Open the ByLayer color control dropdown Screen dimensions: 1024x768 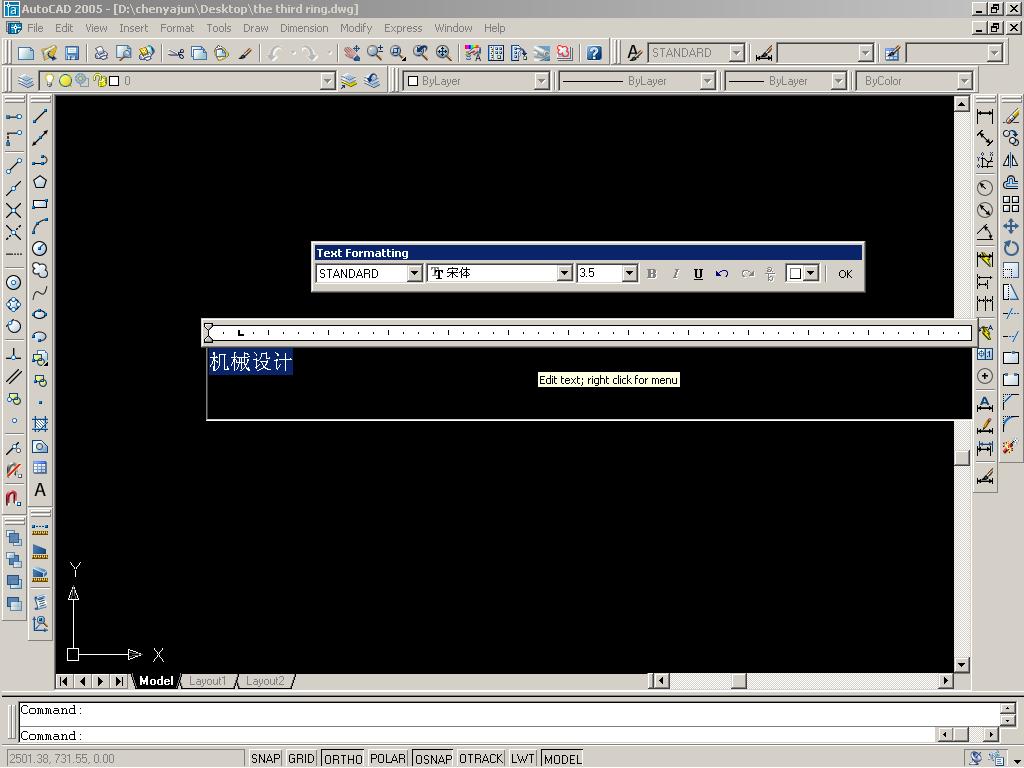pos(541,81)
